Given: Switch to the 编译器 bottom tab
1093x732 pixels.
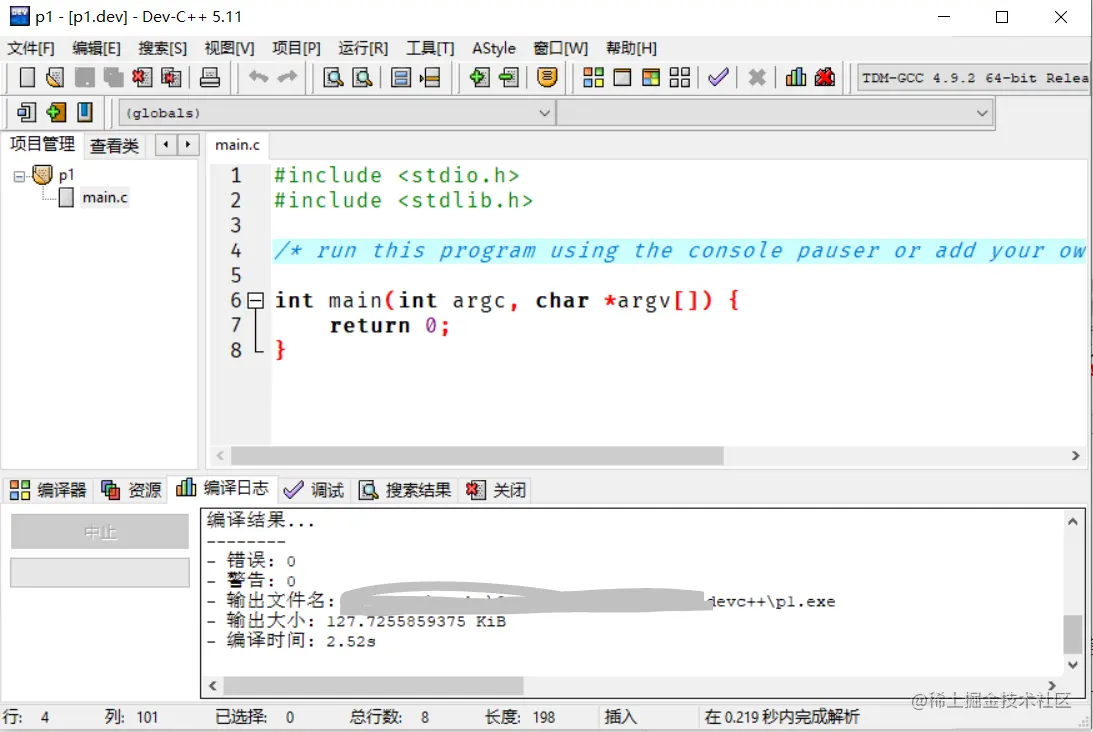Looking at the screenshot, I should (x=48, y=490).
